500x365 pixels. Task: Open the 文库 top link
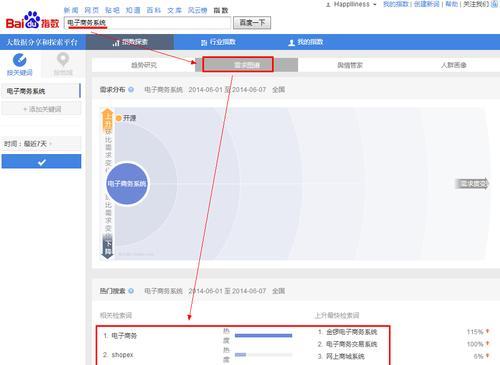click(174, 10)
